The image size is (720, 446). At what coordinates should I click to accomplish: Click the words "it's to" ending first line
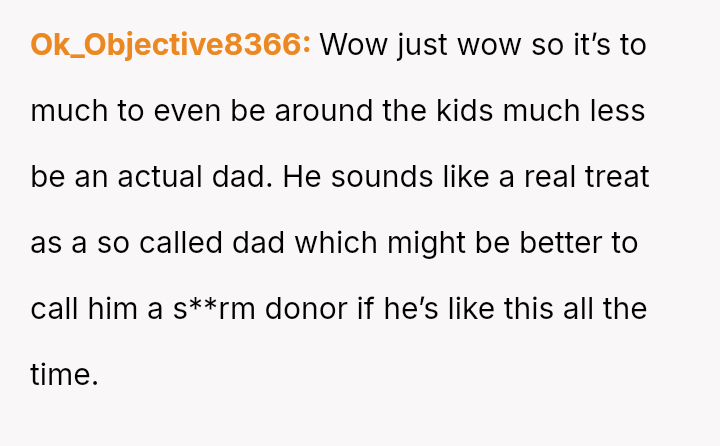click(x=608, y=45)
